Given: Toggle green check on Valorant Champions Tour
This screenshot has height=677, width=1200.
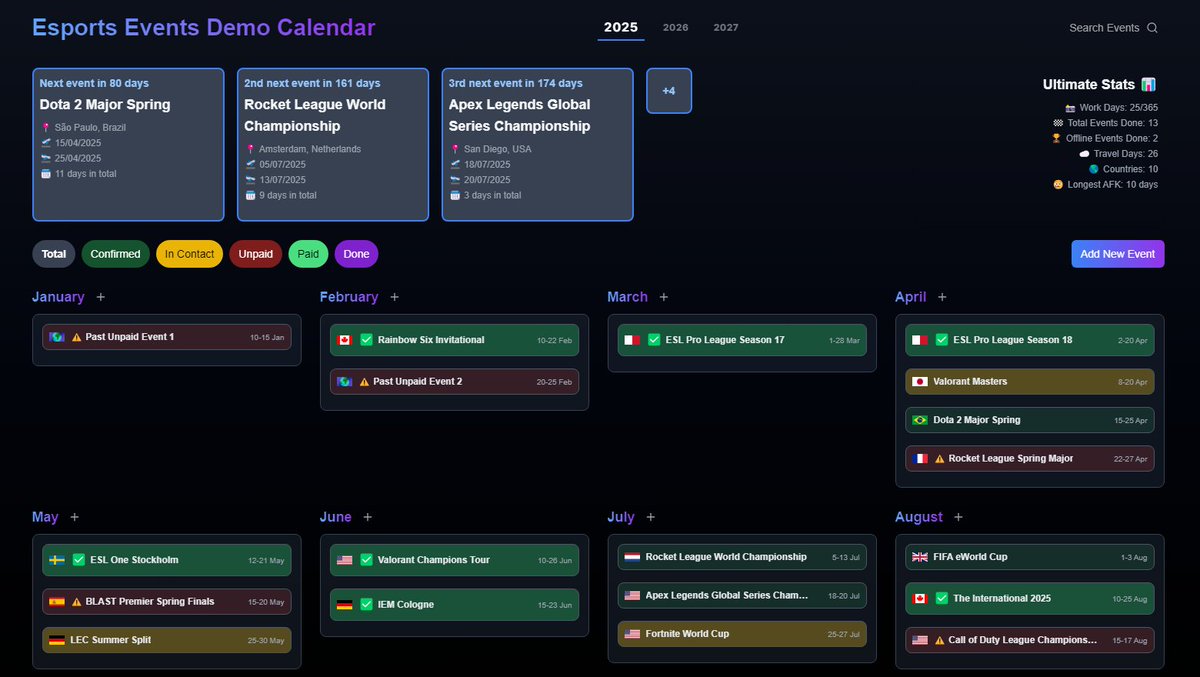Looking at the screenshot, I should (x=366, y=560).
